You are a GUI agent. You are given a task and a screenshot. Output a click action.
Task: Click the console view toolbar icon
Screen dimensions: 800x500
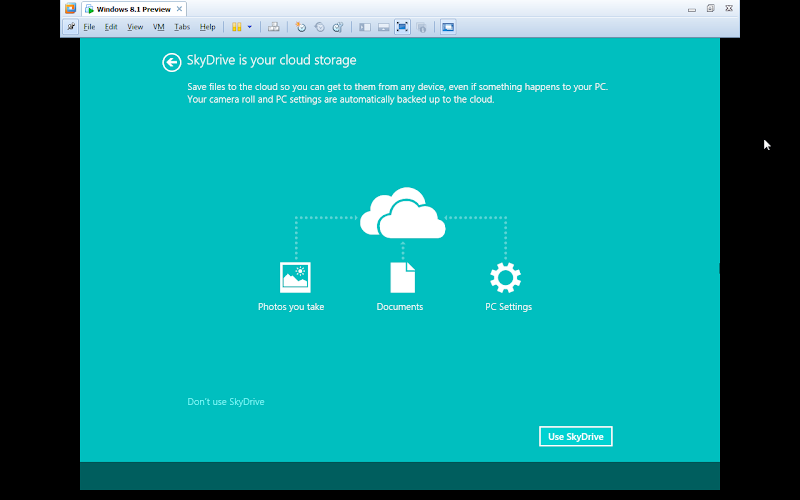[x=448, y=27]
